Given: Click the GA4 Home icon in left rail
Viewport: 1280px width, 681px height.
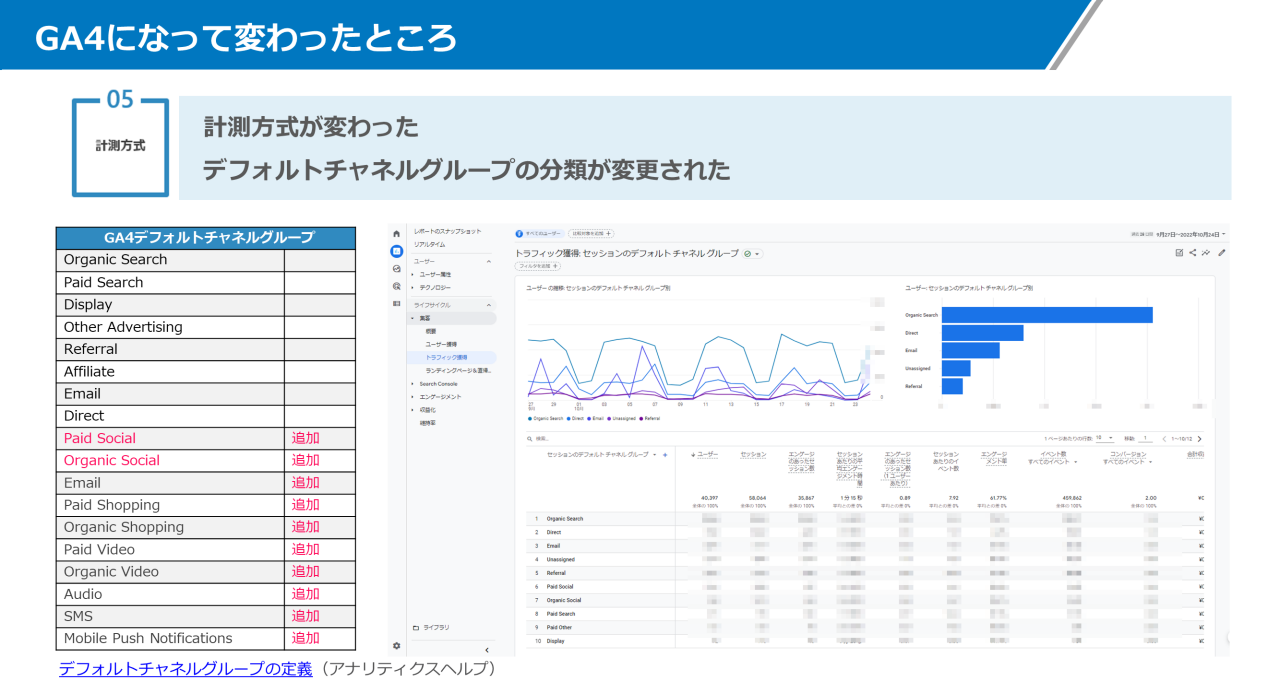Looking at the screenshot, I should (397, 233).
